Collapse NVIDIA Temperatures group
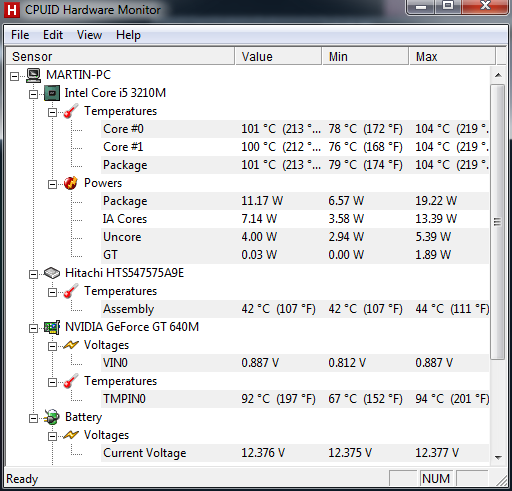Viewport: 512px width, 491px height. point(52,383)
